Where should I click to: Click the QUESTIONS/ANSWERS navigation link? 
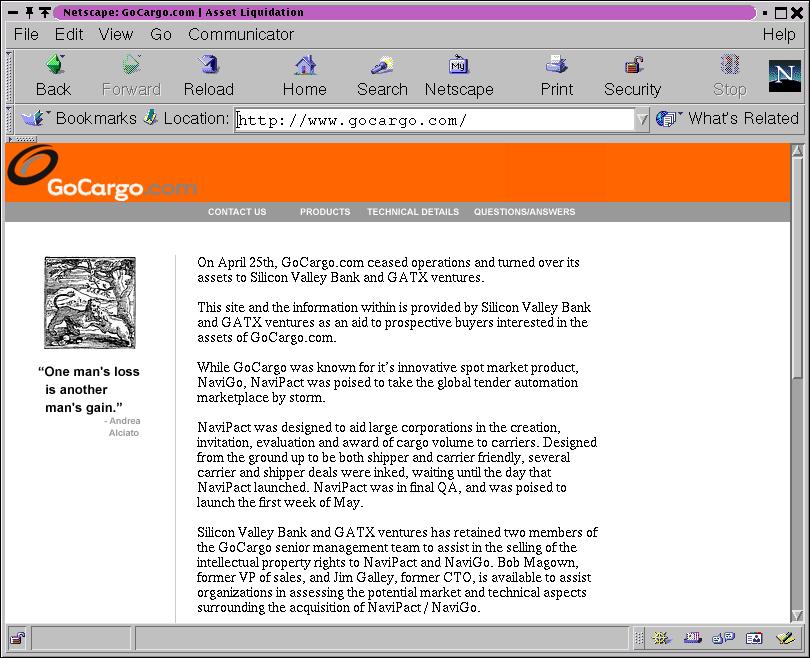[524, 212]
